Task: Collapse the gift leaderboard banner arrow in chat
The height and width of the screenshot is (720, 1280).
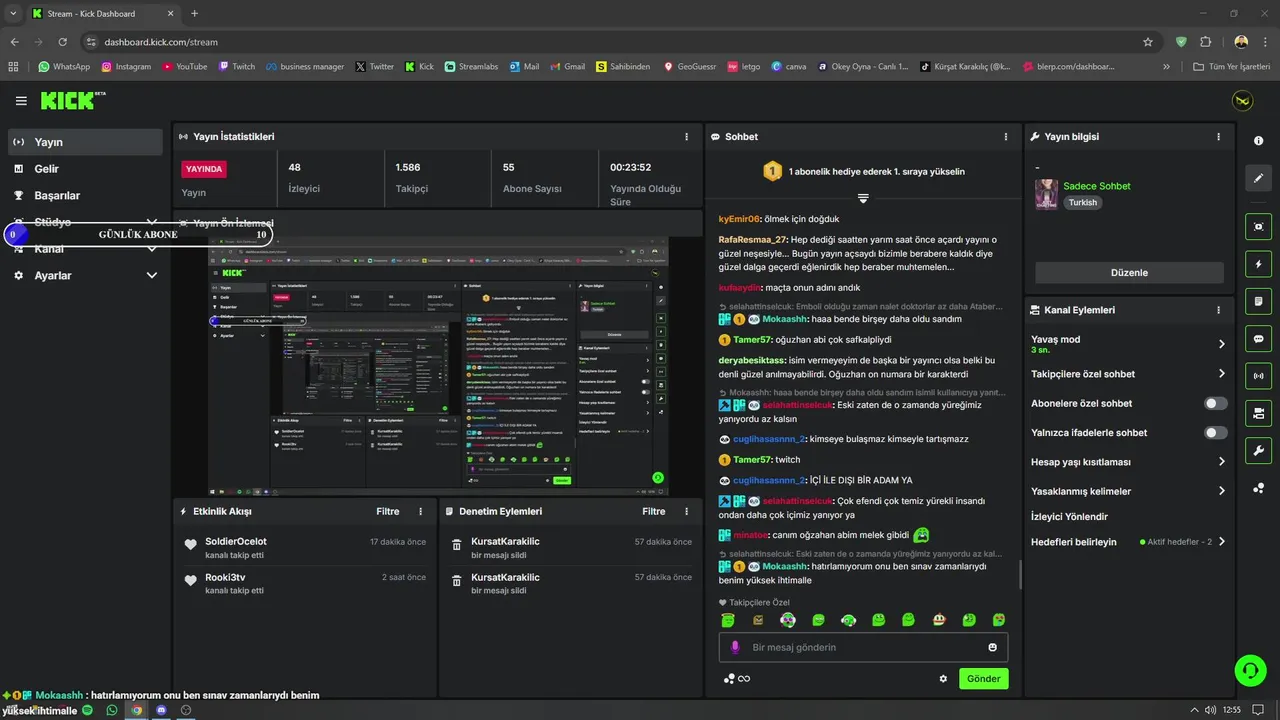Action: click(x=863, y=198)
